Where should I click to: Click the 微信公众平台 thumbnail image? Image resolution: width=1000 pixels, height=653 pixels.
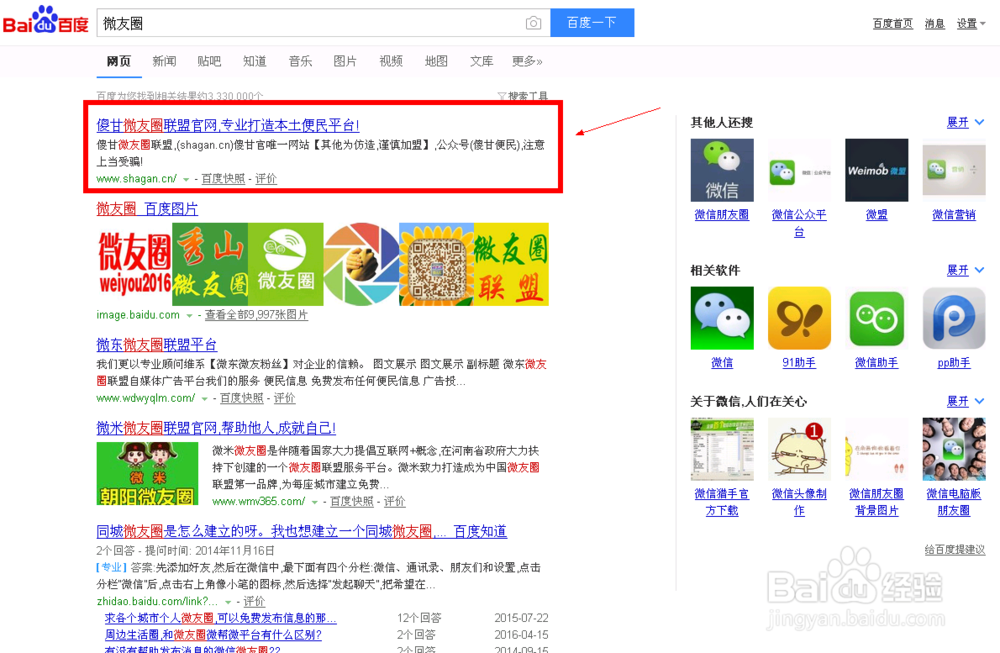(800, 170)
